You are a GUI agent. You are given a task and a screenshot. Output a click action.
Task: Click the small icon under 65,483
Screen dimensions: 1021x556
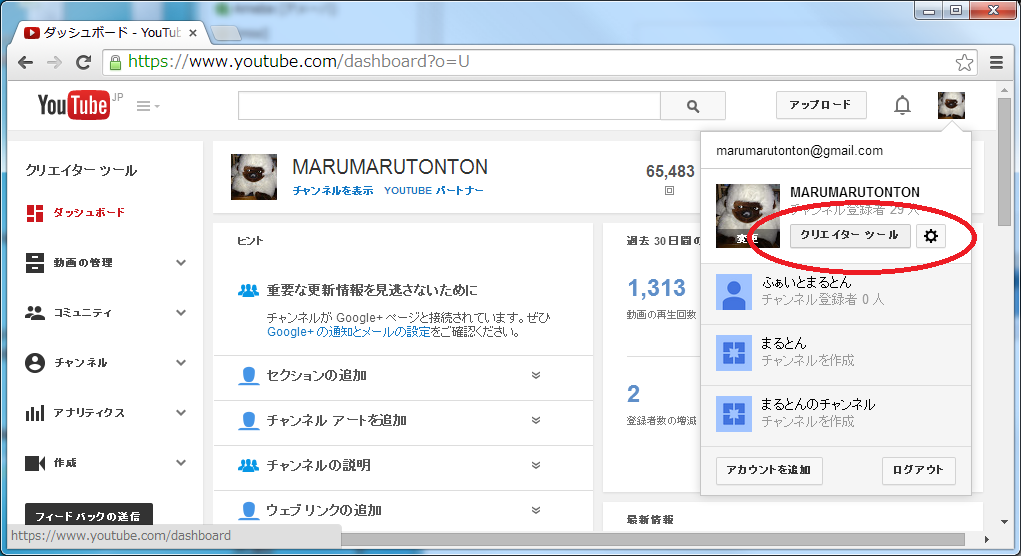tap(669, 191)
